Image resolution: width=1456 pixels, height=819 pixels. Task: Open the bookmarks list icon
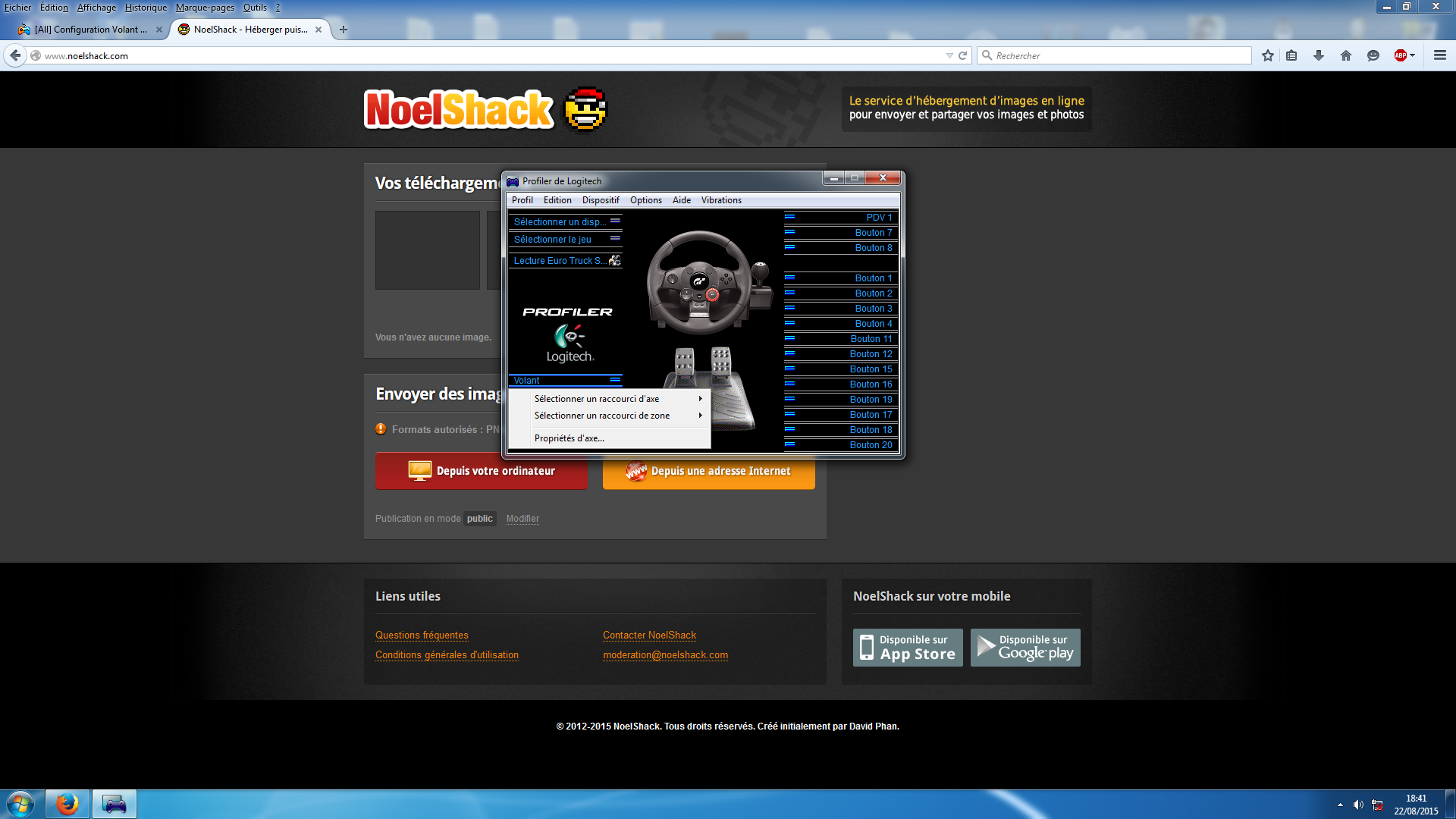coord(1291,55)
